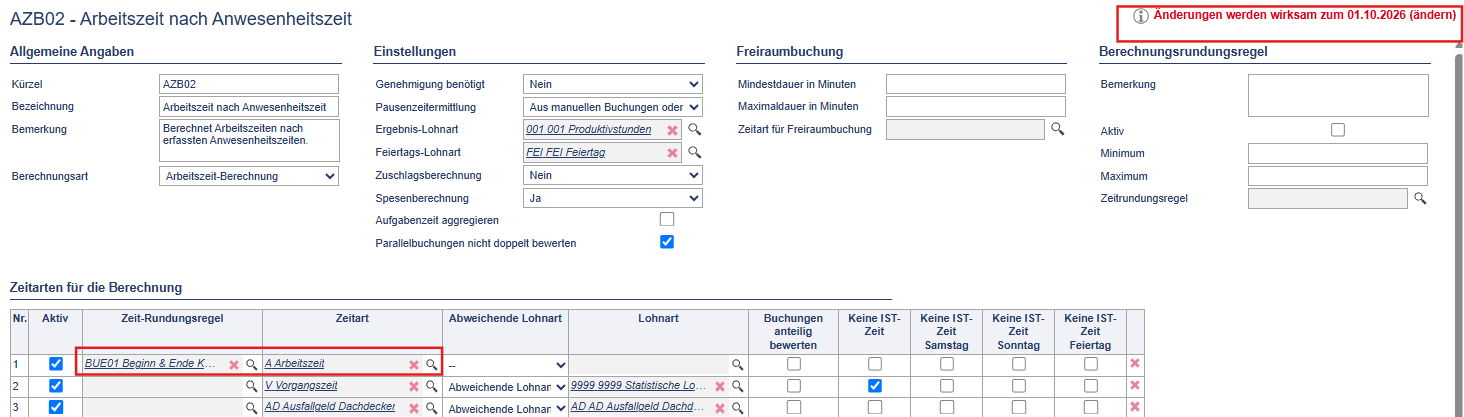Click the Bemerkung textarea under Allgemeine Angaben
This screenshot has height=417, width=1464.
tap(249, 141)
